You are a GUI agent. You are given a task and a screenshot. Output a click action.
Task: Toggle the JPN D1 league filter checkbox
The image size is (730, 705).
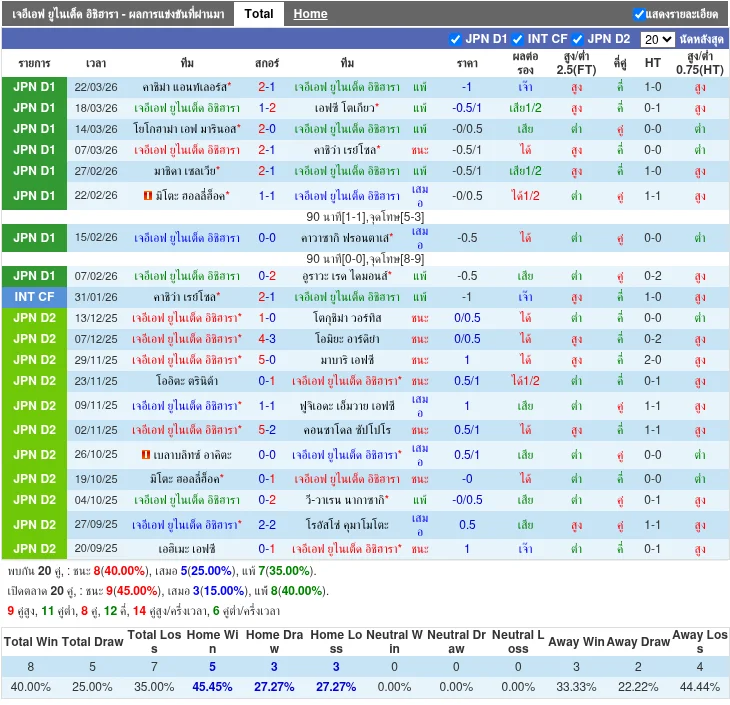point(457,40)
